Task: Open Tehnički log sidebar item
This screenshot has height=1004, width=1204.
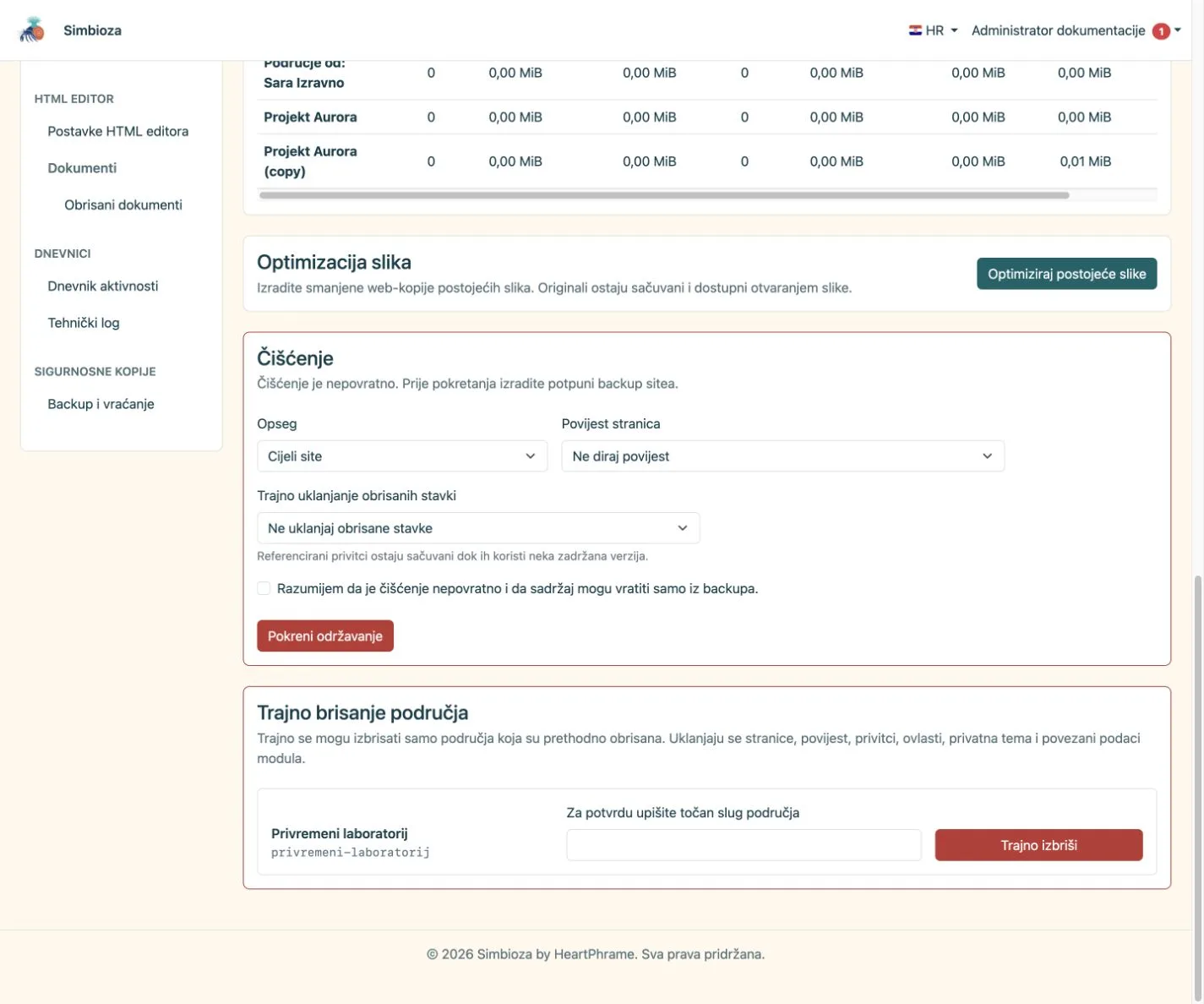Action: pyautogui.click(x=84, y=323)
